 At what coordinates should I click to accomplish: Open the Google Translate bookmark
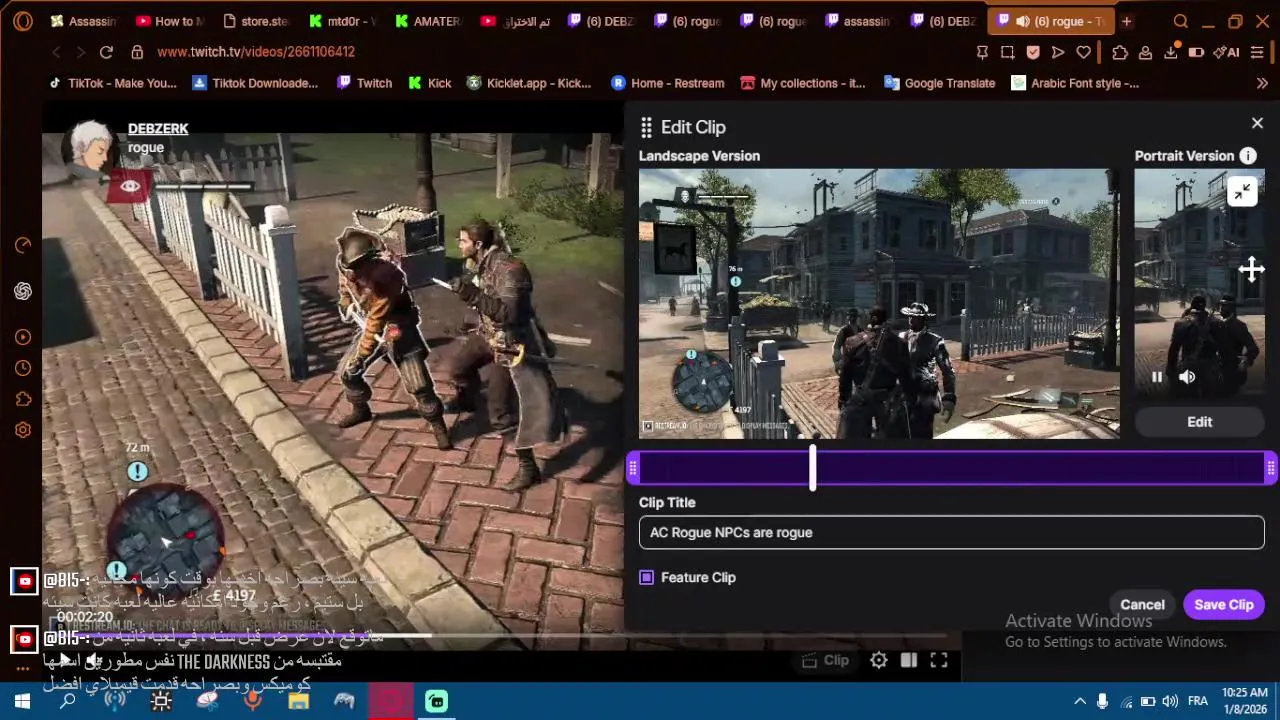[x=940, y=83]
